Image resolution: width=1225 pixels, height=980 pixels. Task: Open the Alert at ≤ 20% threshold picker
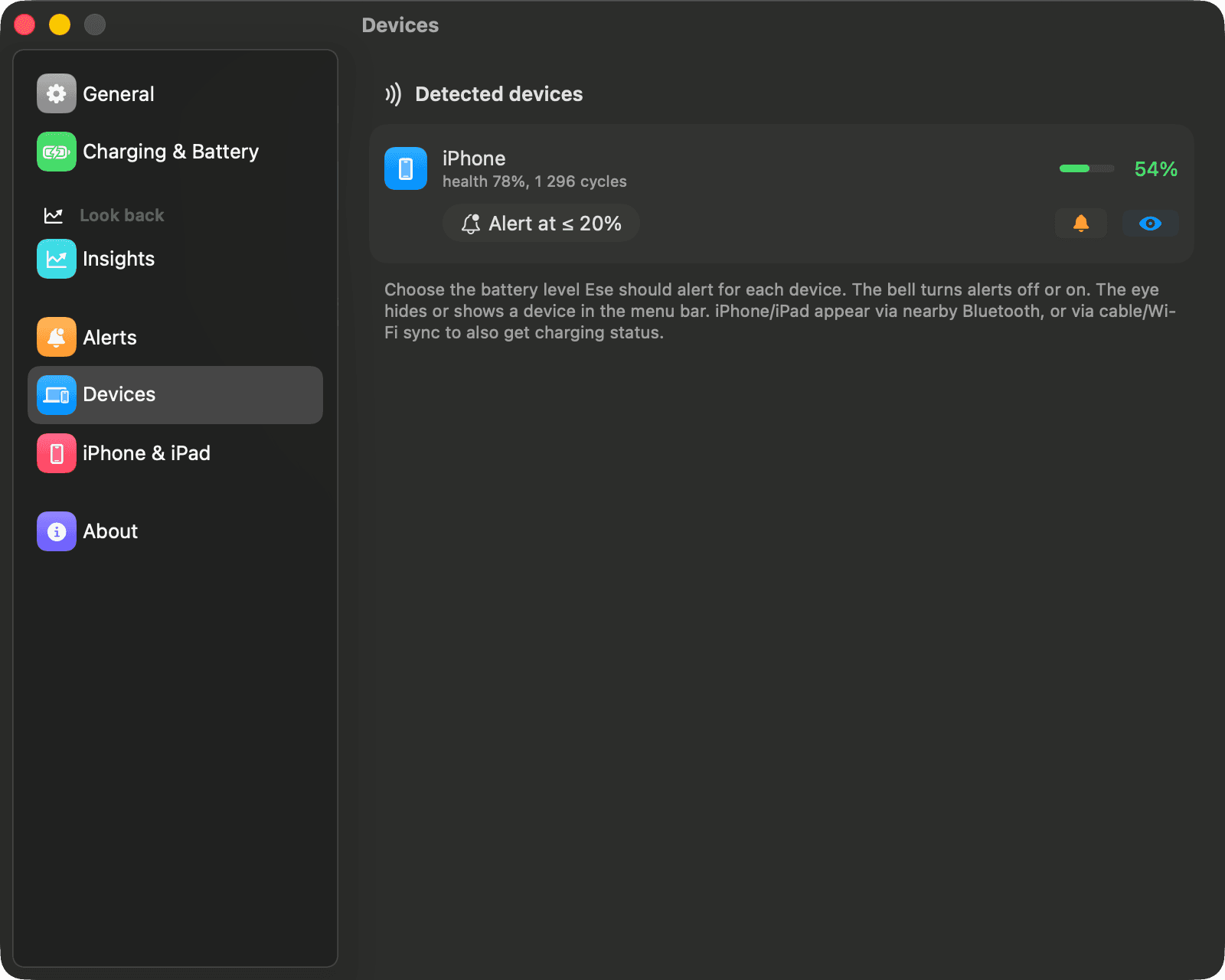pyautogui.click(x=541, y=224)
